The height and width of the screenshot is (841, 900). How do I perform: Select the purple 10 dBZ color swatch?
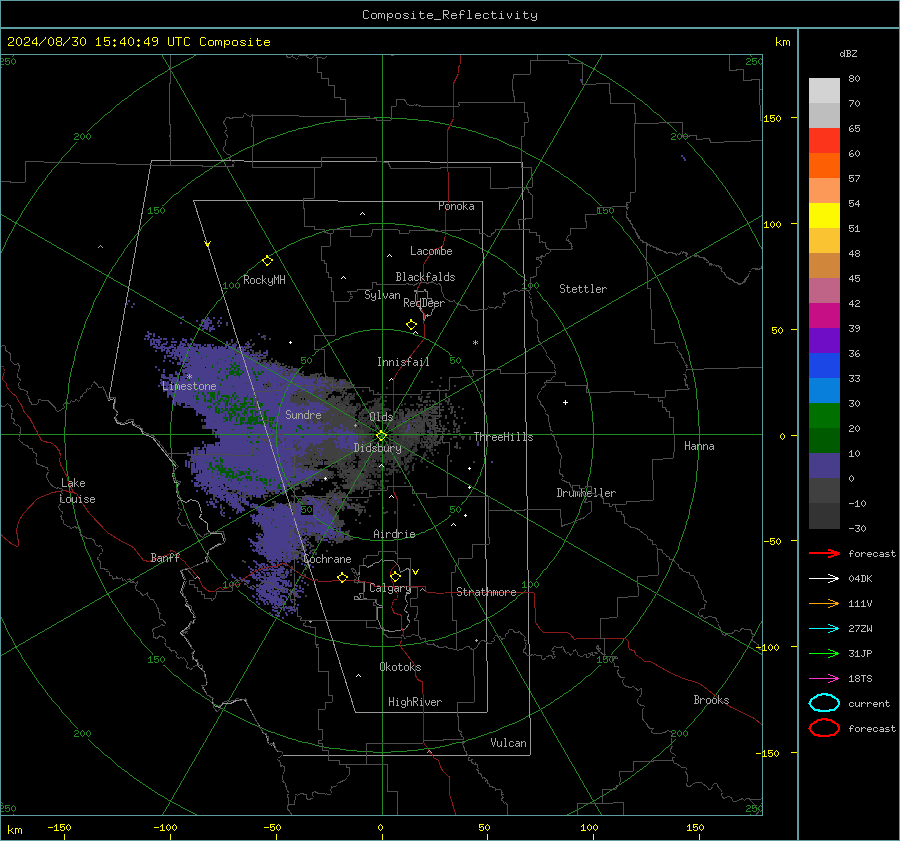[824, 465]
